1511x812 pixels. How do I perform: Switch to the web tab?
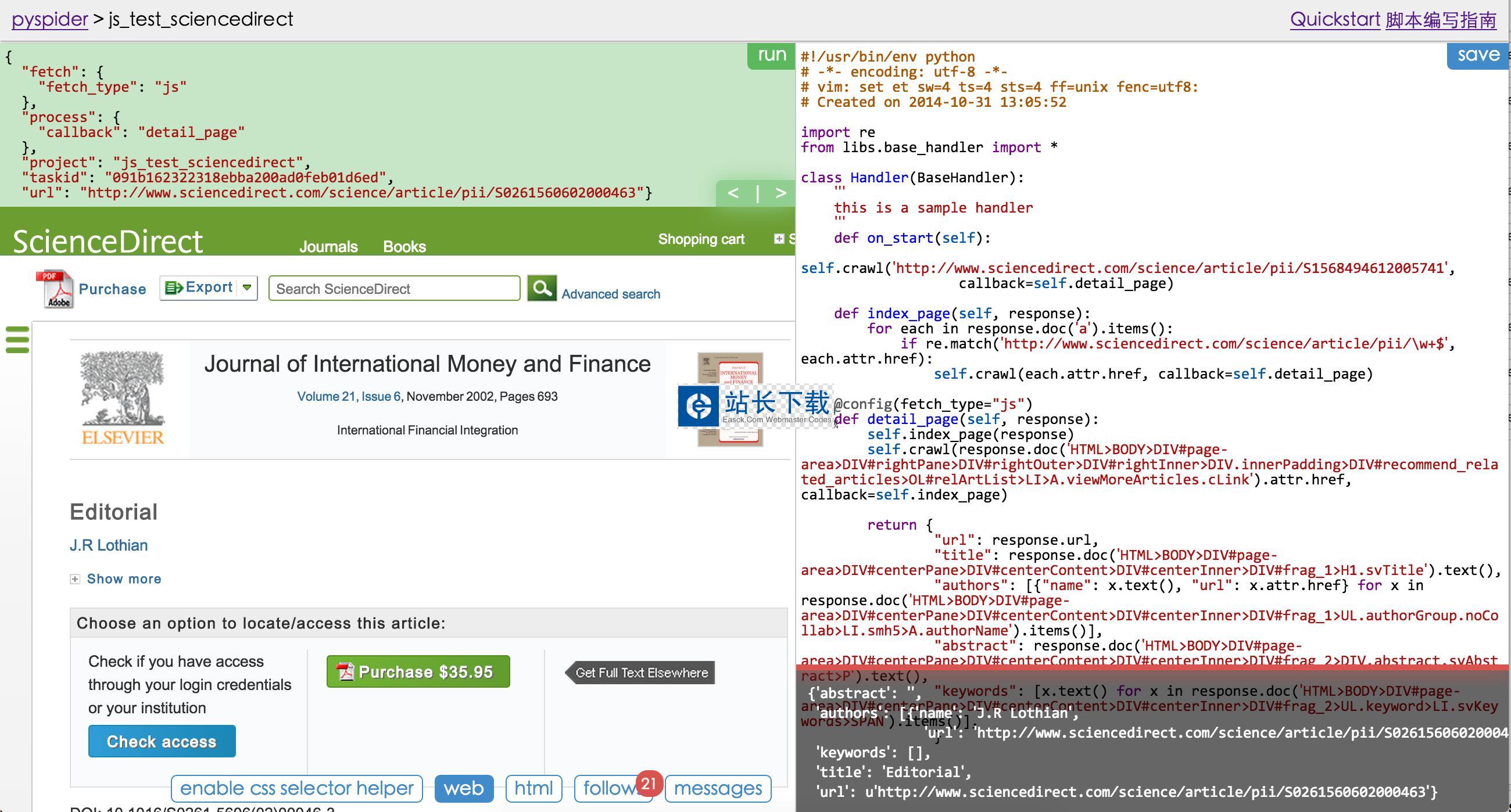coord(463,788)
